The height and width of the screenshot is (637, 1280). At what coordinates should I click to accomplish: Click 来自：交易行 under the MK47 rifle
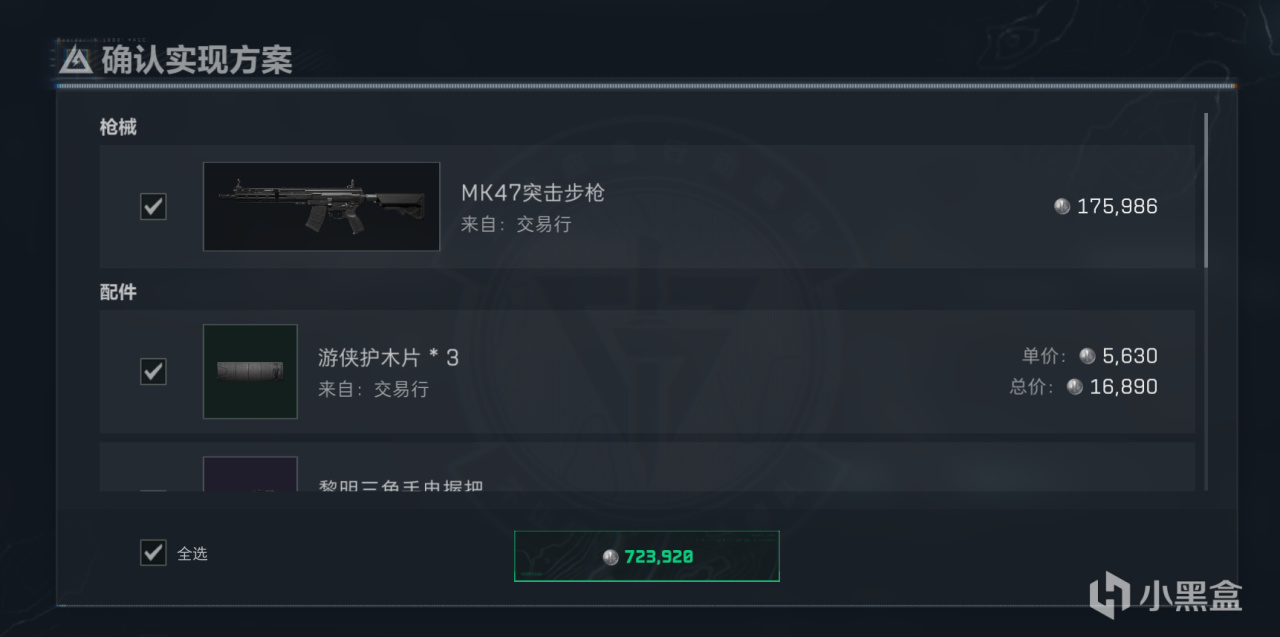click(x=516, y=224)
